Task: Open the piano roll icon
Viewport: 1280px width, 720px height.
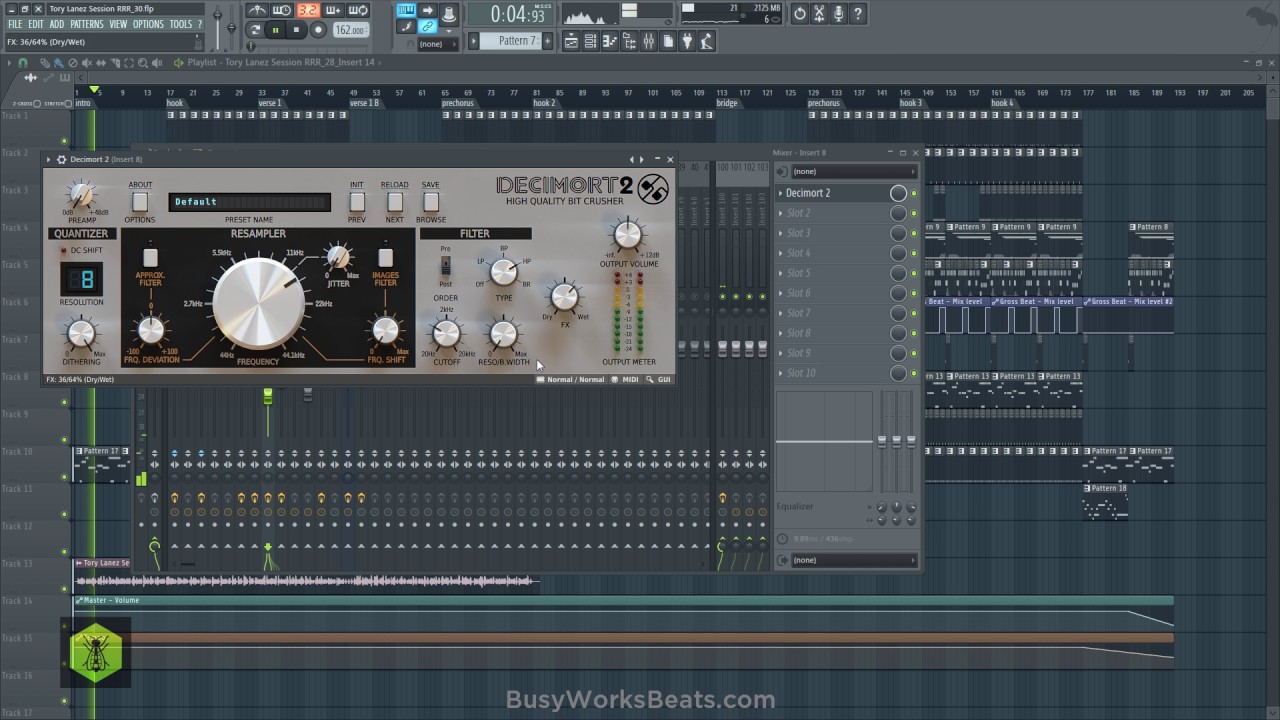Action: click(610, 41)
